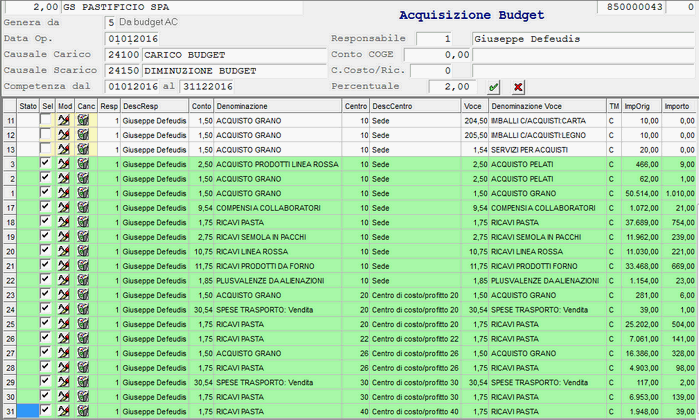This screenshot has width=699, height=420.
Task: Open the Mod edit icon in row 13
Action: [64, 149]
